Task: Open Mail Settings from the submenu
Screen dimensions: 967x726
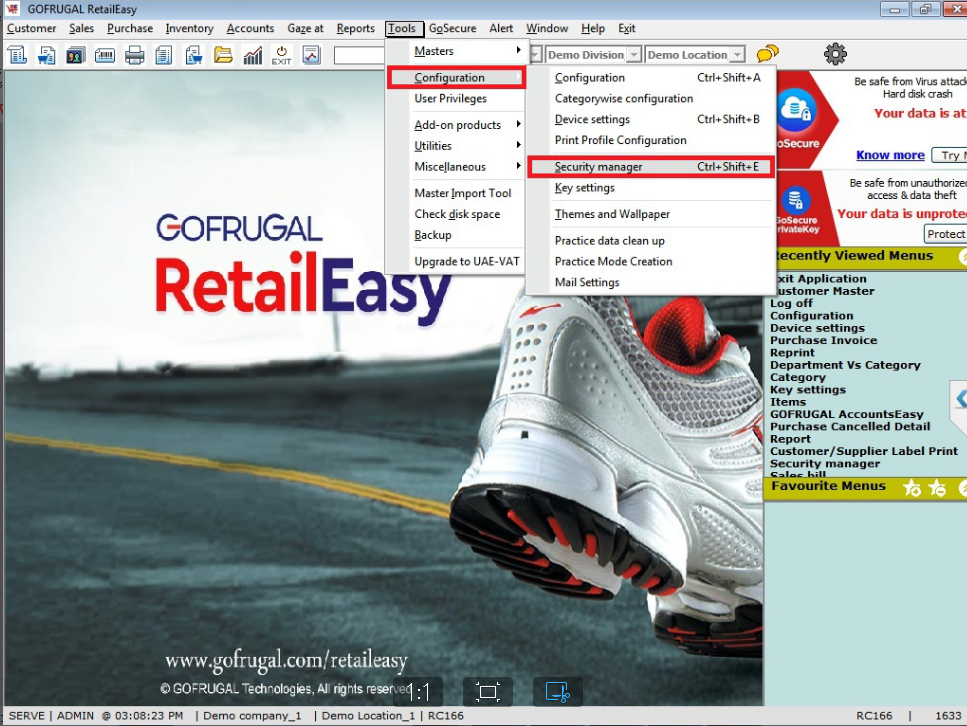Action: pyautogui.click(x=651, y=282)
